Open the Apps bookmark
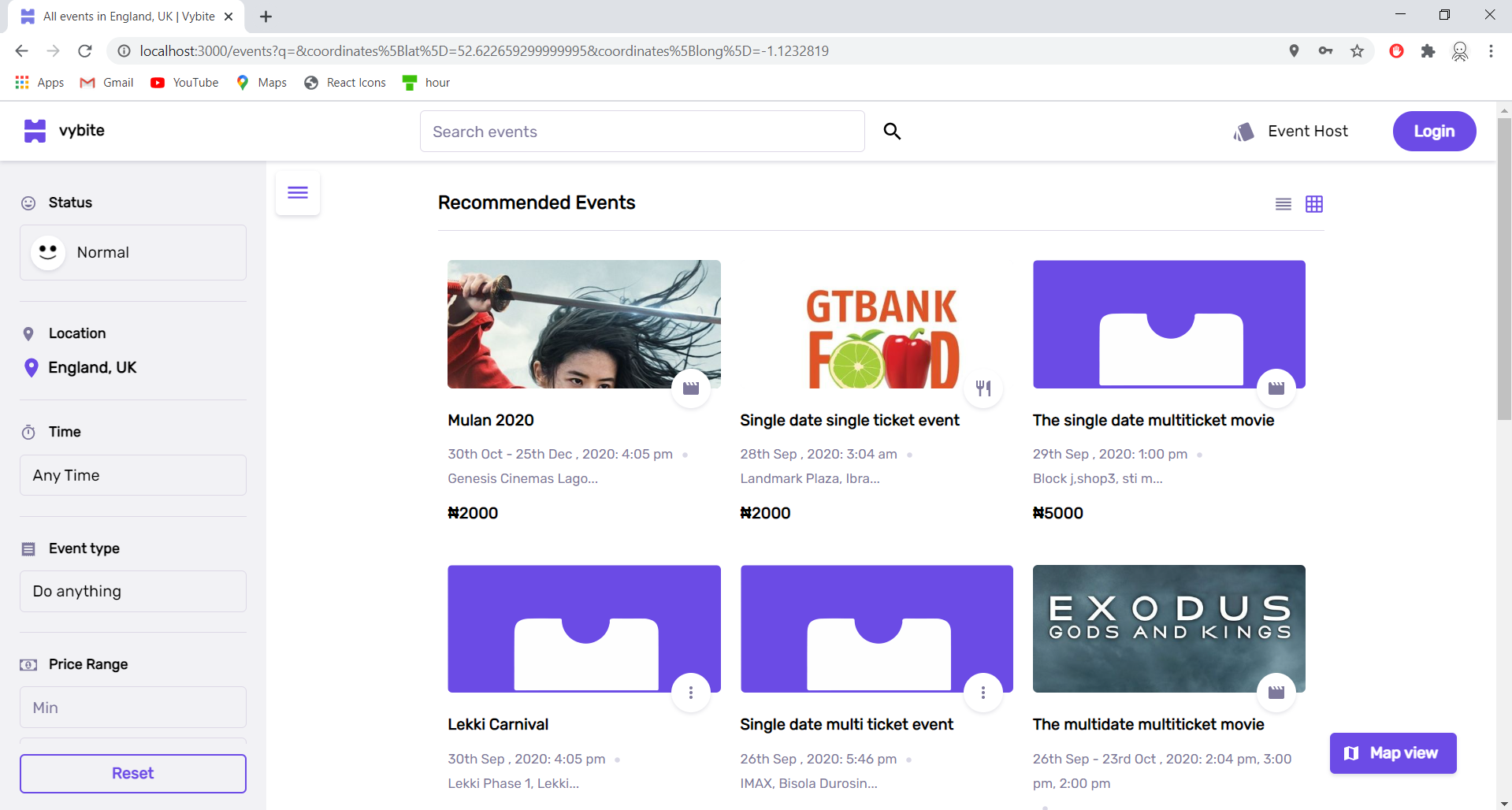Screen dimensions: 1512x810 (39, 83)
